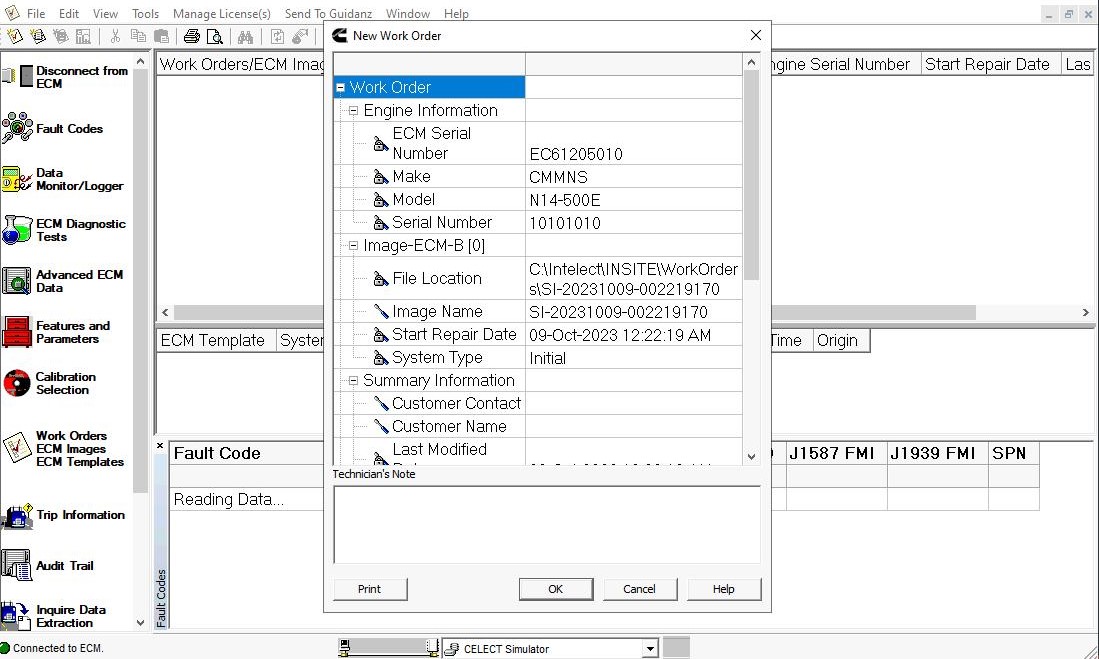Image resolution: width=1099 pixels, height=659 pixels.
Task: Collapse the Image-ECM-B [0] node
Action: (x=353, y=245)
